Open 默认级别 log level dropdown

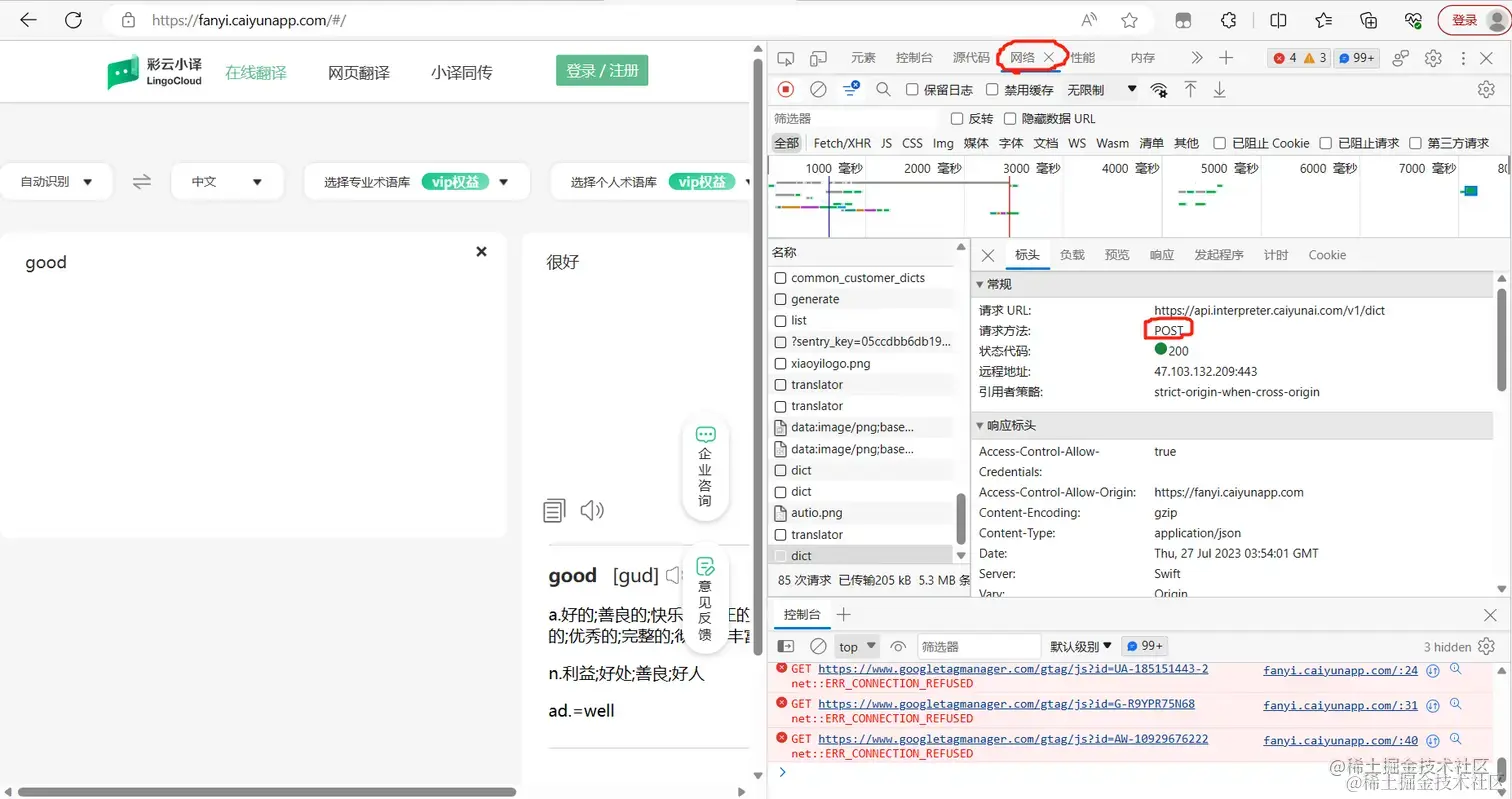click(1081, 646)
